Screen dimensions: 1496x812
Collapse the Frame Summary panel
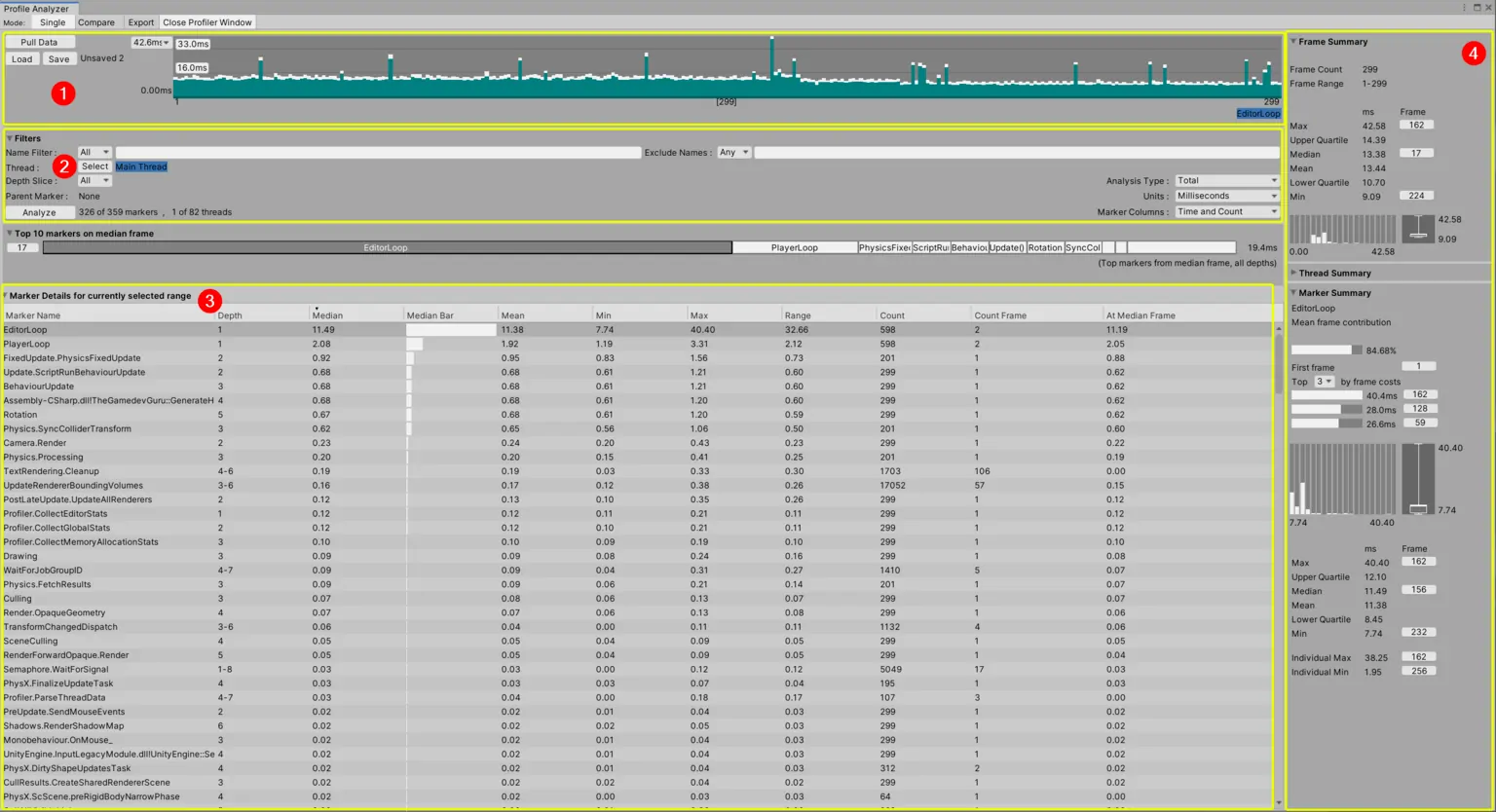point(1294,41)
